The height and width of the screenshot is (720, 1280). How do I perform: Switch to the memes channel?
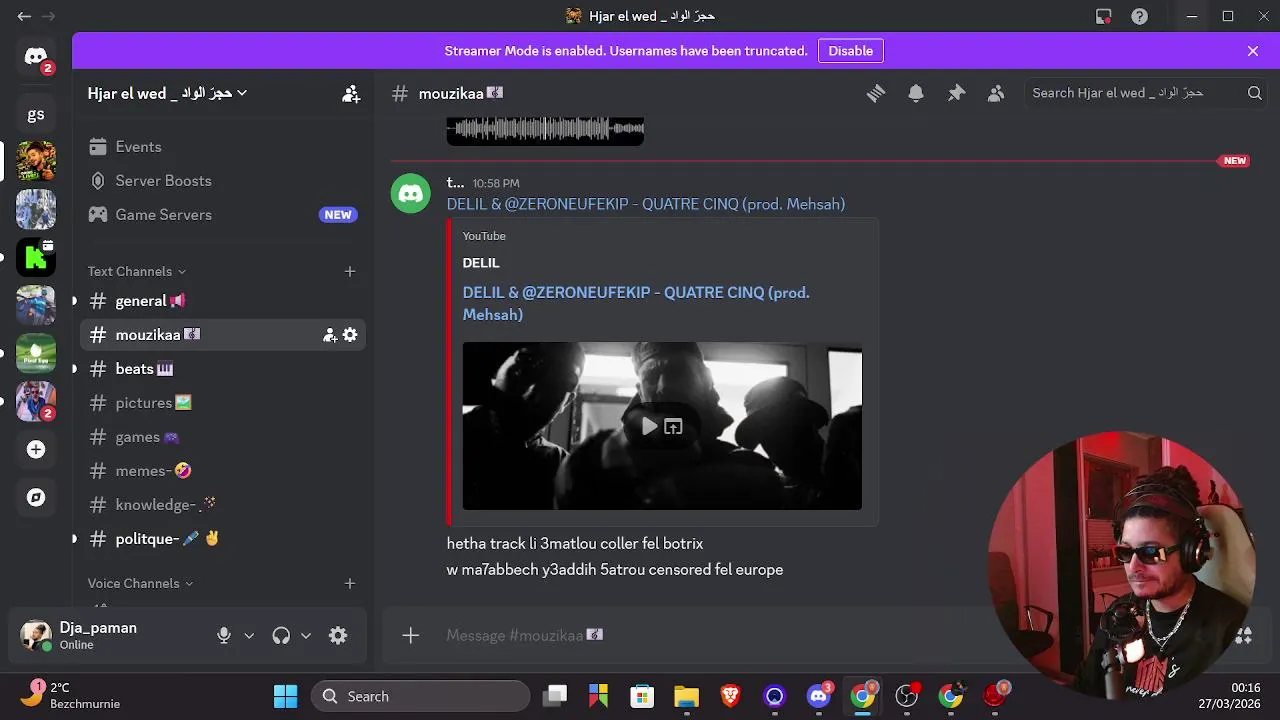(x=223, y=471)
